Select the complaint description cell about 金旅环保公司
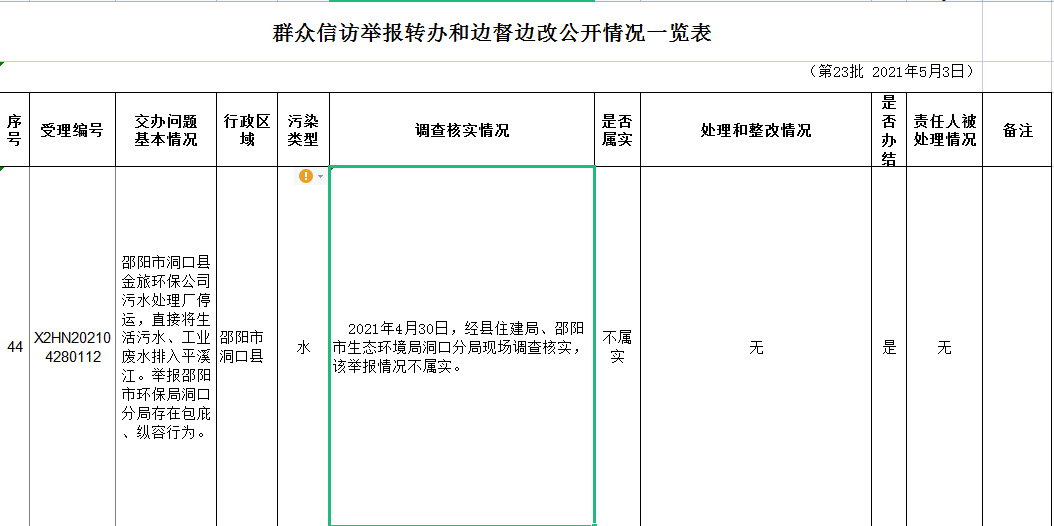The image size is (1054, 526). [166, 347]
